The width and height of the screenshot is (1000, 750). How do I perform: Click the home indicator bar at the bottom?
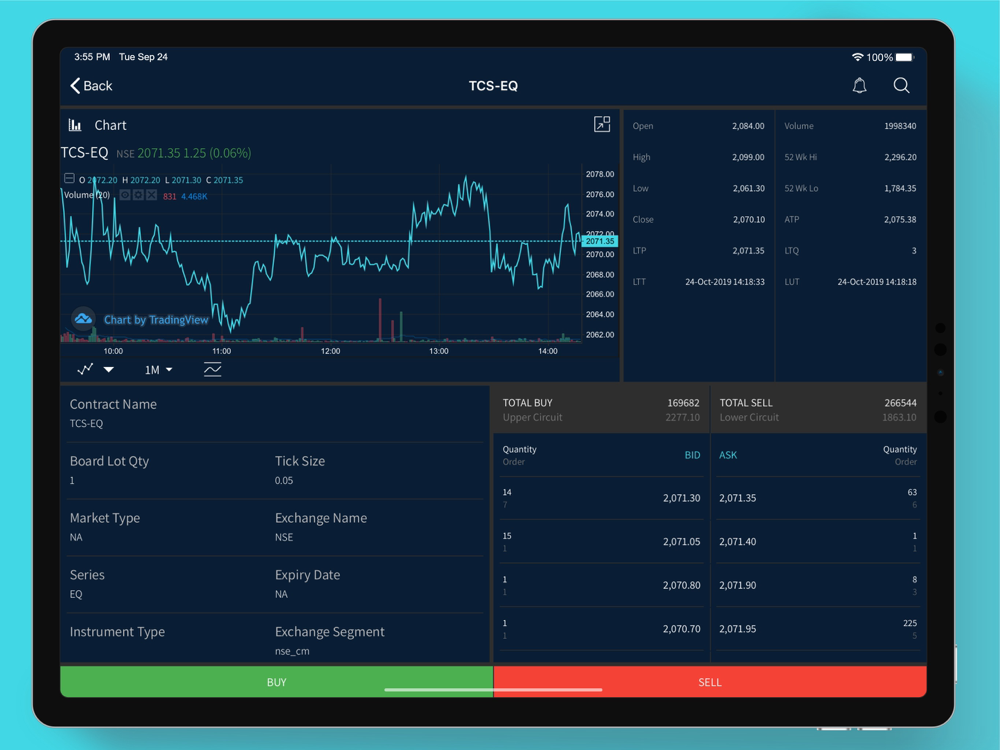tap(493, 689)
